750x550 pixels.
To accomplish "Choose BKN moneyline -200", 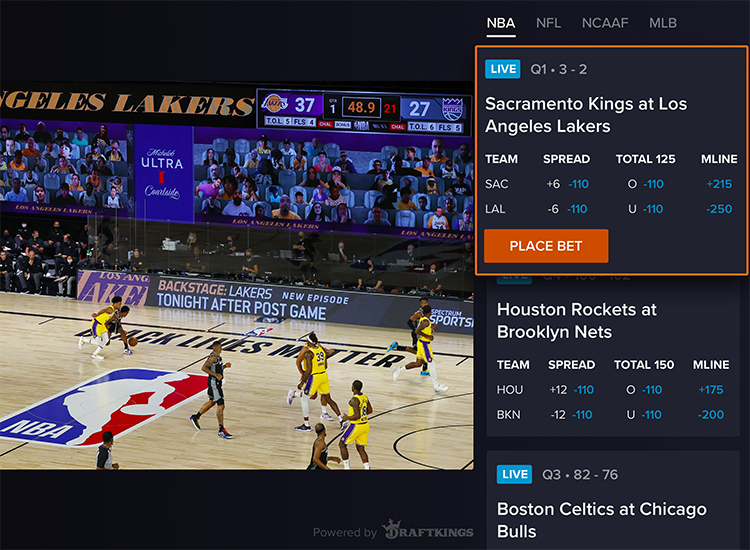I will (711, 415).
